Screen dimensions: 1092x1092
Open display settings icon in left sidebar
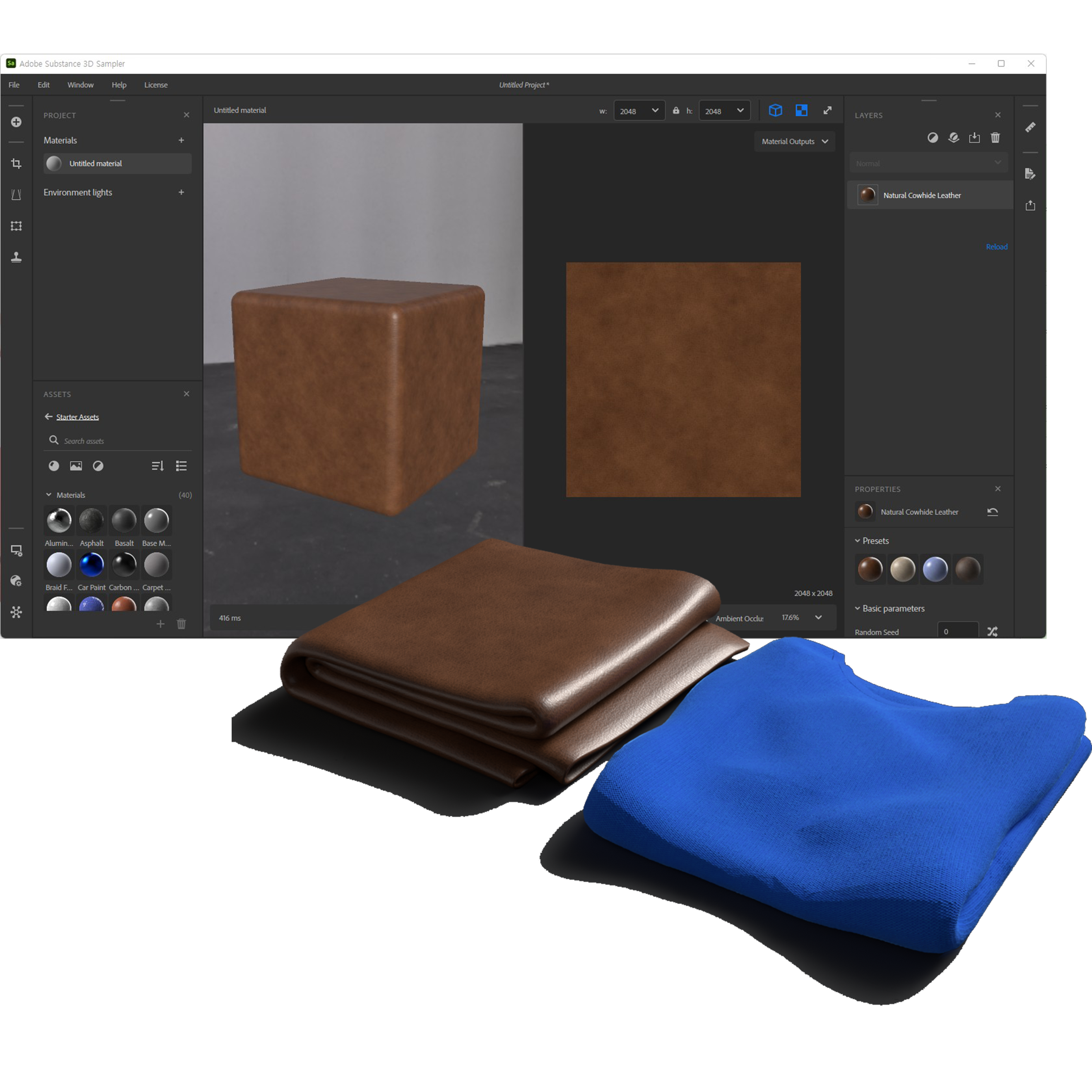click(x=16, y=551)
